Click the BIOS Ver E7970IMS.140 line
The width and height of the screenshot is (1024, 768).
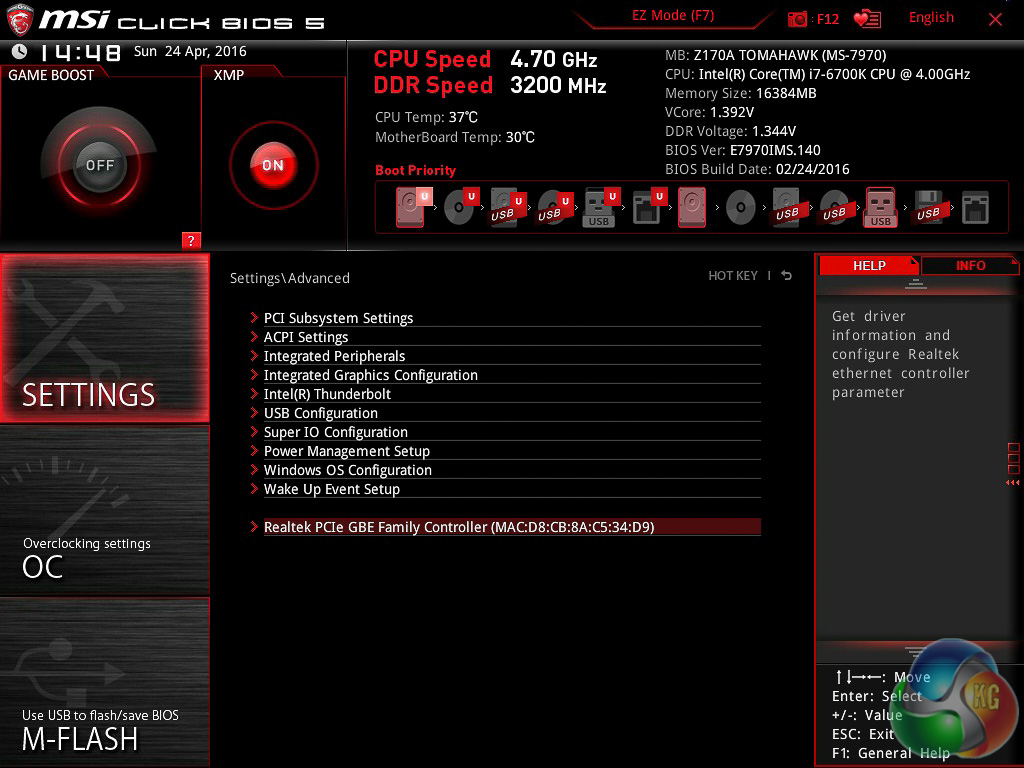(x=743, y=150)
